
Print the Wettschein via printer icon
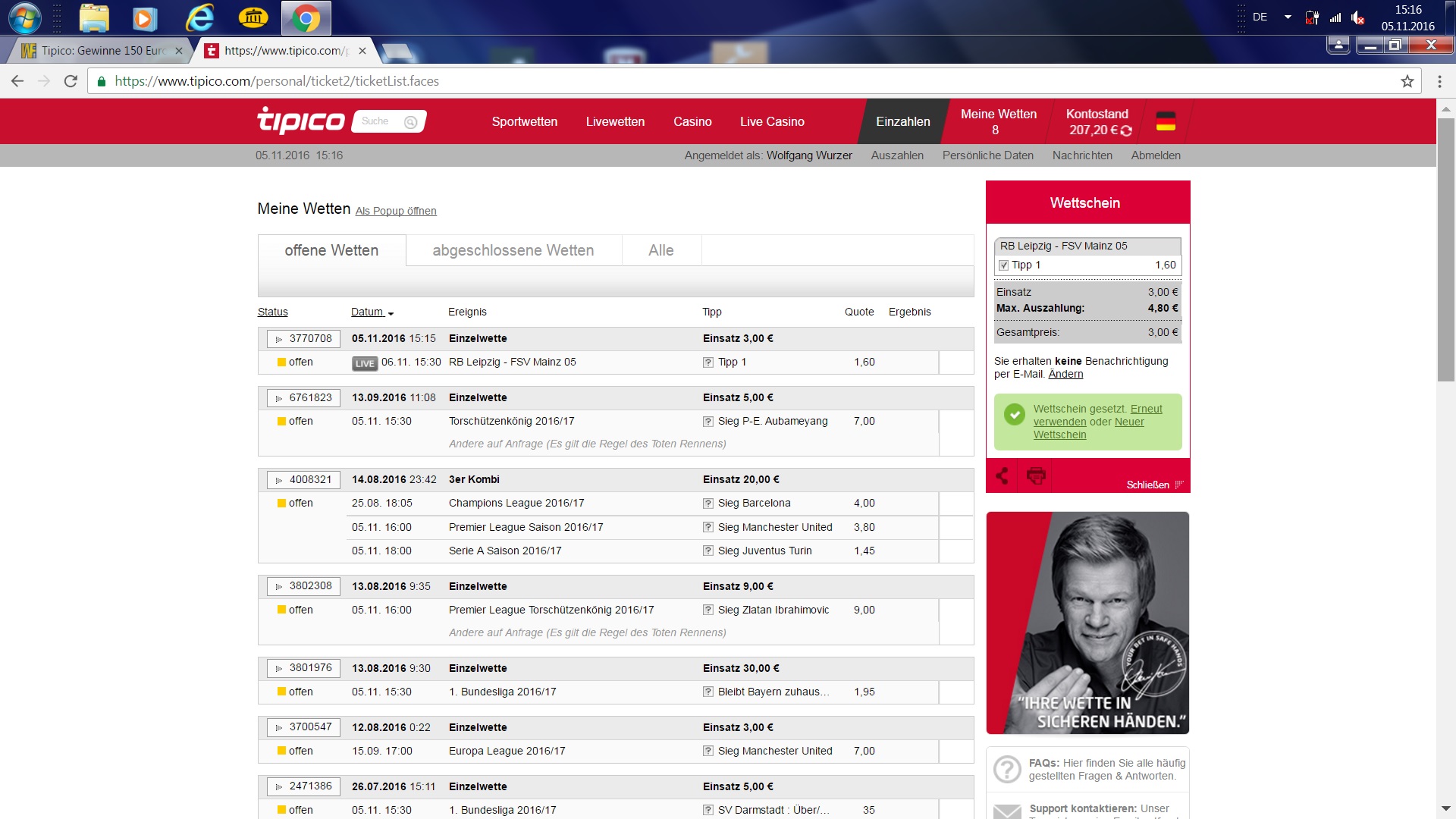click(x=1036, y=475)
